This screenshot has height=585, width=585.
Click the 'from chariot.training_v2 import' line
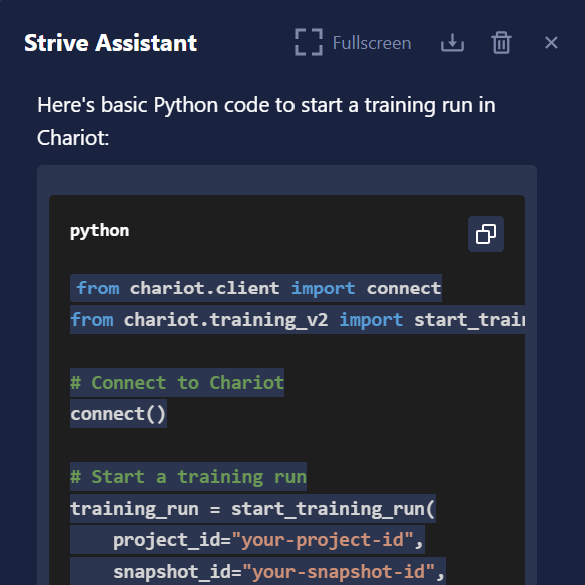(297, 320)
